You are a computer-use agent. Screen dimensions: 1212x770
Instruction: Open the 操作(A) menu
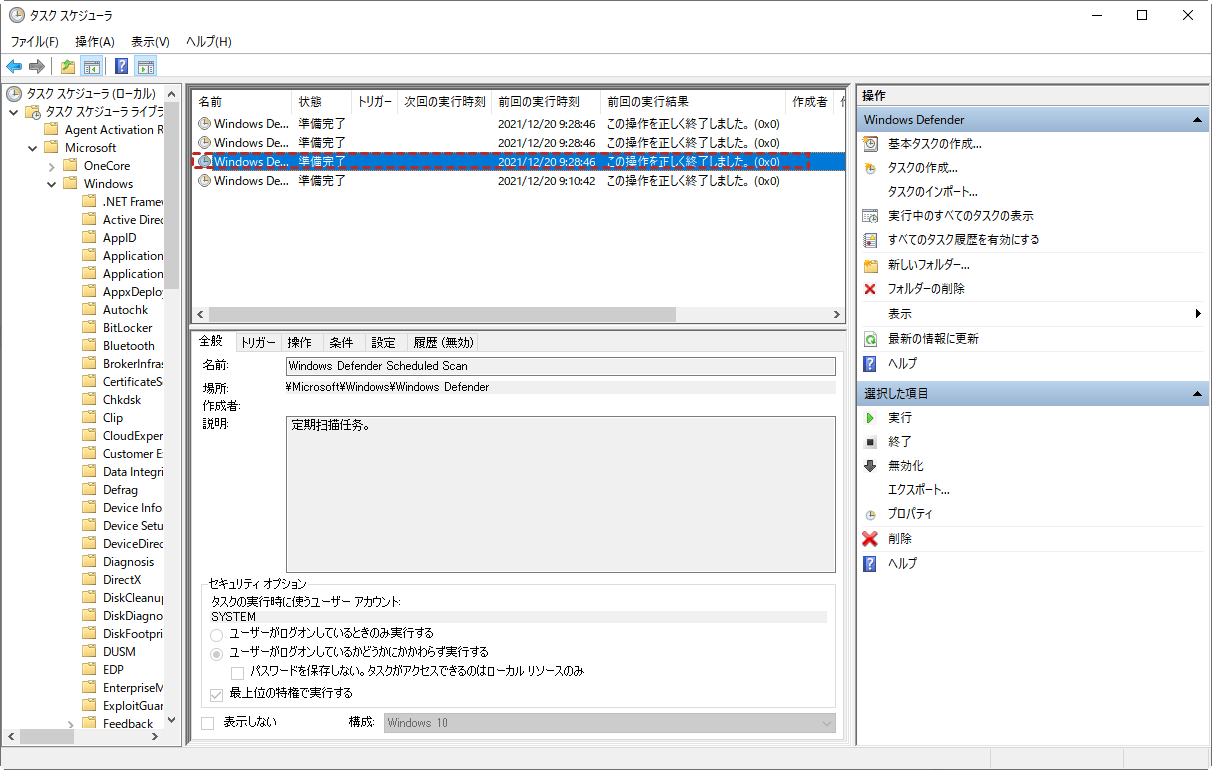[x=95, y=42]
